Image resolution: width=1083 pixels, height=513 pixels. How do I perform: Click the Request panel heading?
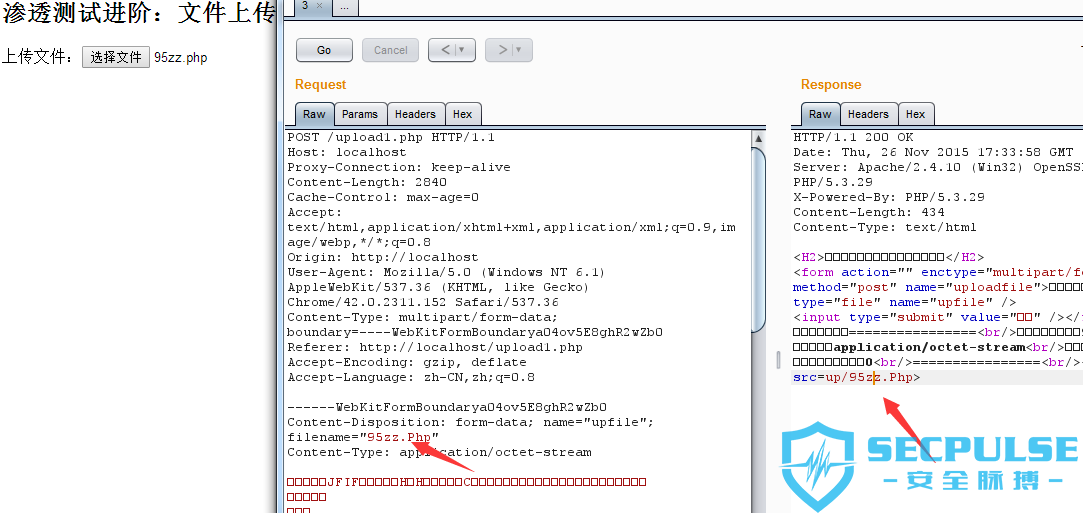[320, 85]
